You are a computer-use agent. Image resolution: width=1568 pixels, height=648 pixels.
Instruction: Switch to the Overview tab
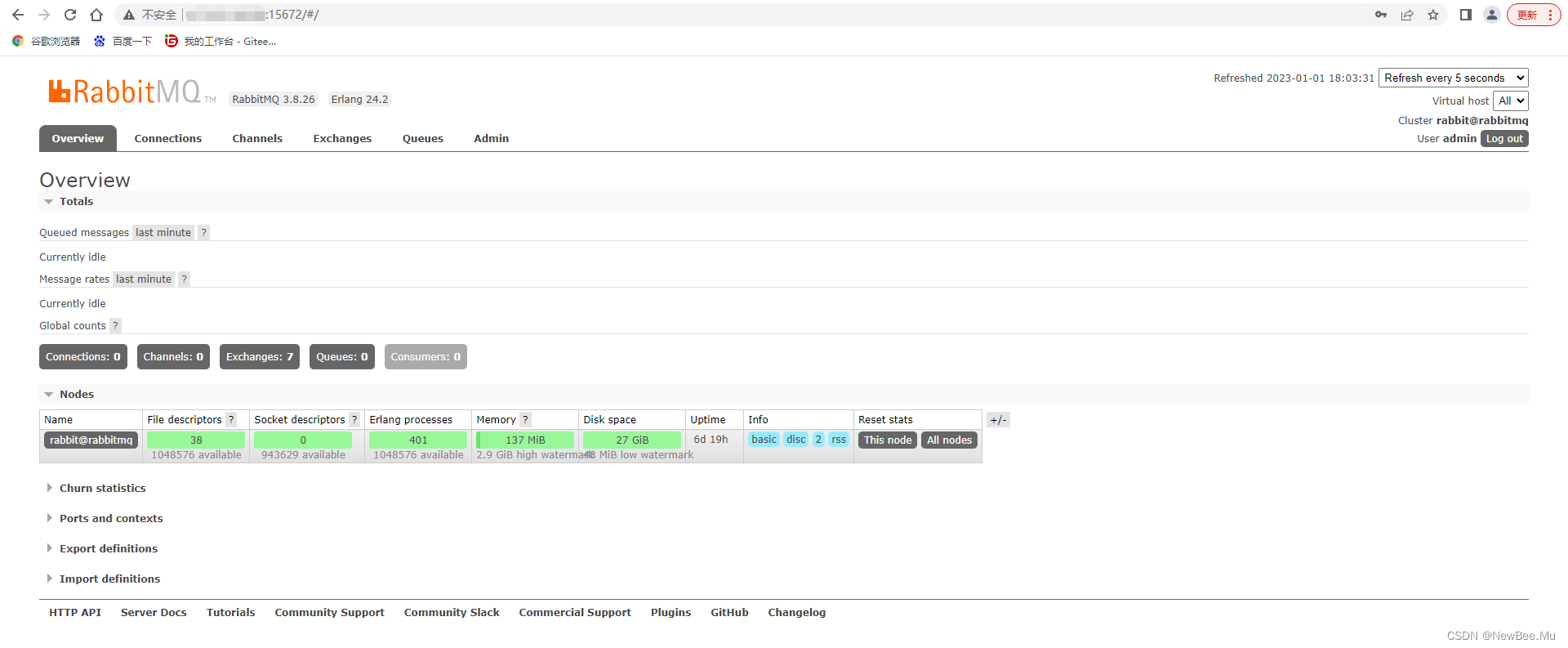(78, 138)
